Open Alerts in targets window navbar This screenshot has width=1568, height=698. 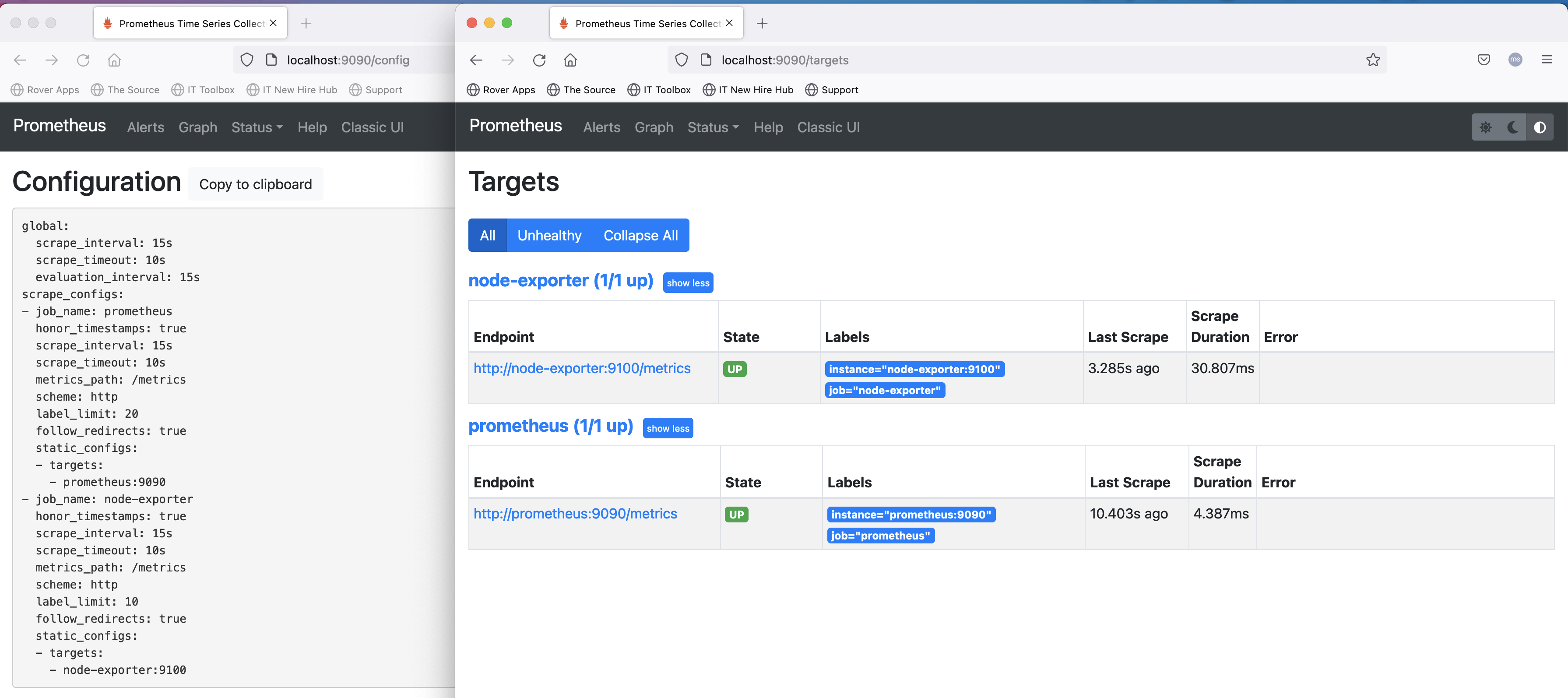point(601,127)
